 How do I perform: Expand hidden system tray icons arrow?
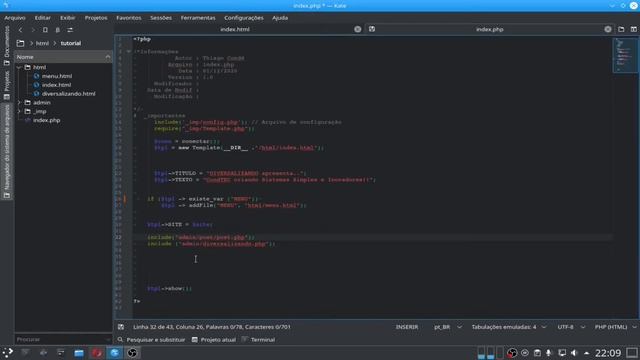[587, 353]
